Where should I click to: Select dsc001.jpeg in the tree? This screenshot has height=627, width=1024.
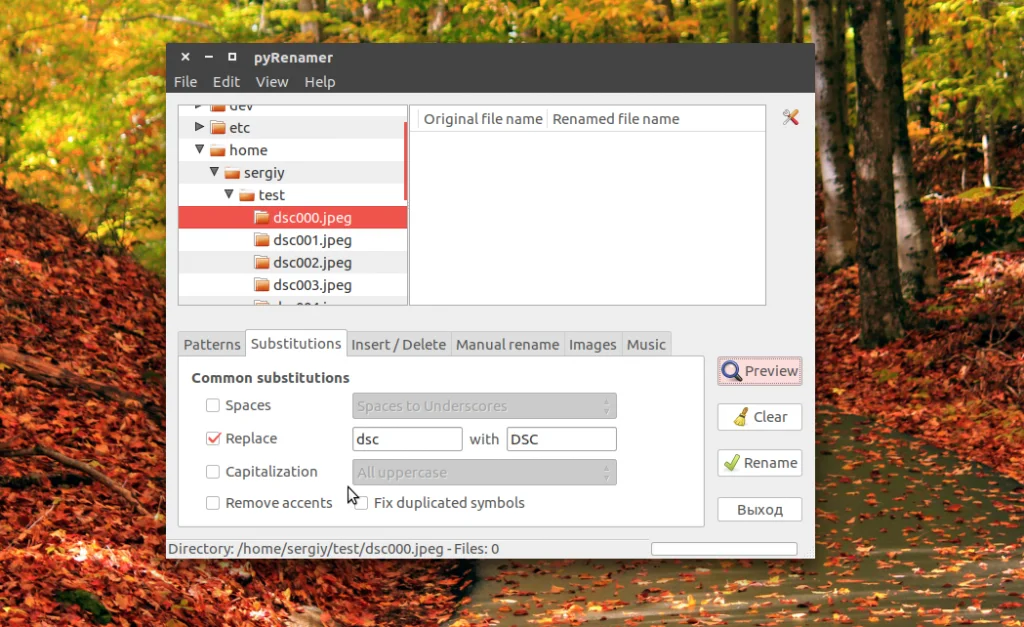pos(293,240)
